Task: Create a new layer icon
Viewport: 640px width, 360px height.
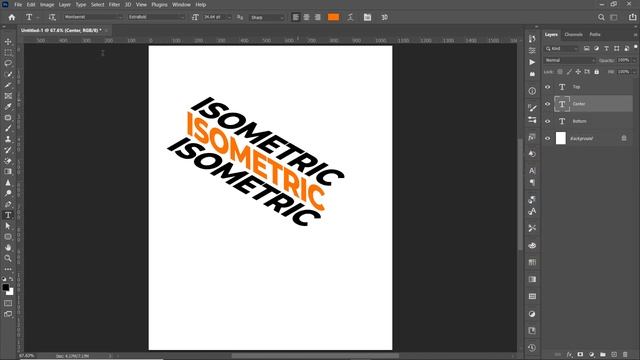Action: coord(614,355)
